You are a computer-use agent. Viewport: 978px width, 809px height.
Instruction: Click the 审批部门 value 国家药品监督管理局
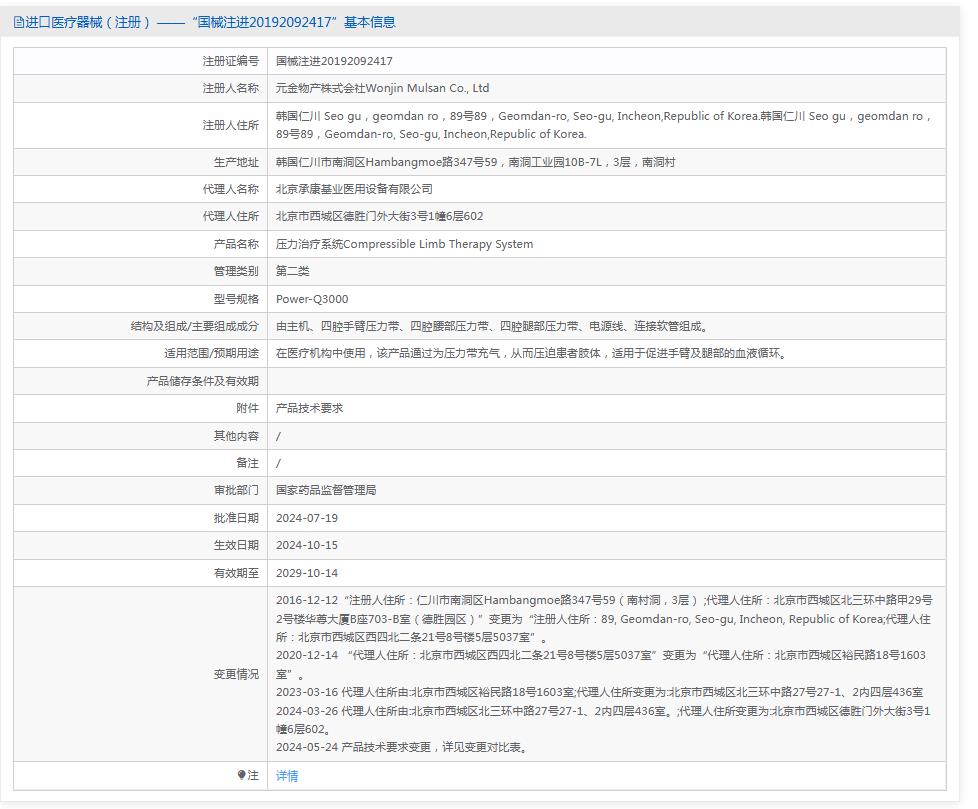(x=340, y=490)
